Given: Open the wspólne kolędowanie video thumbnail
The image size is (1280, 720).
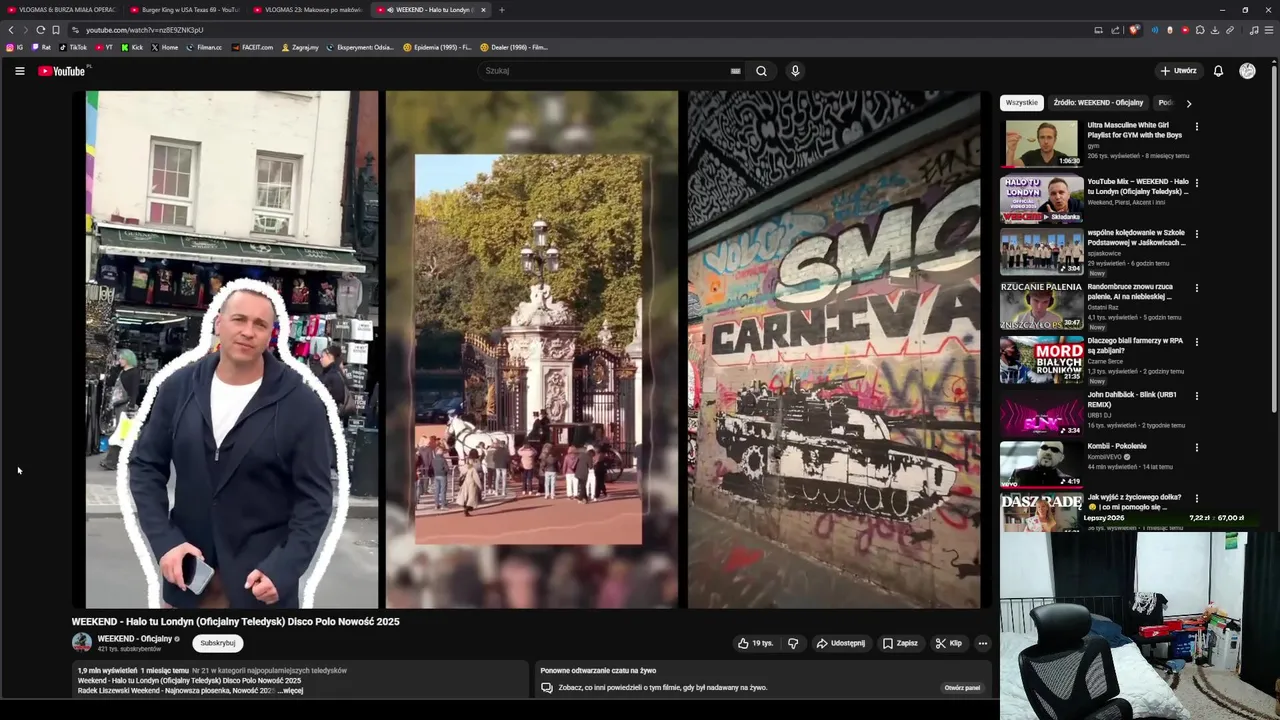Looking at the screenshot, I should tap(1041, 252).
